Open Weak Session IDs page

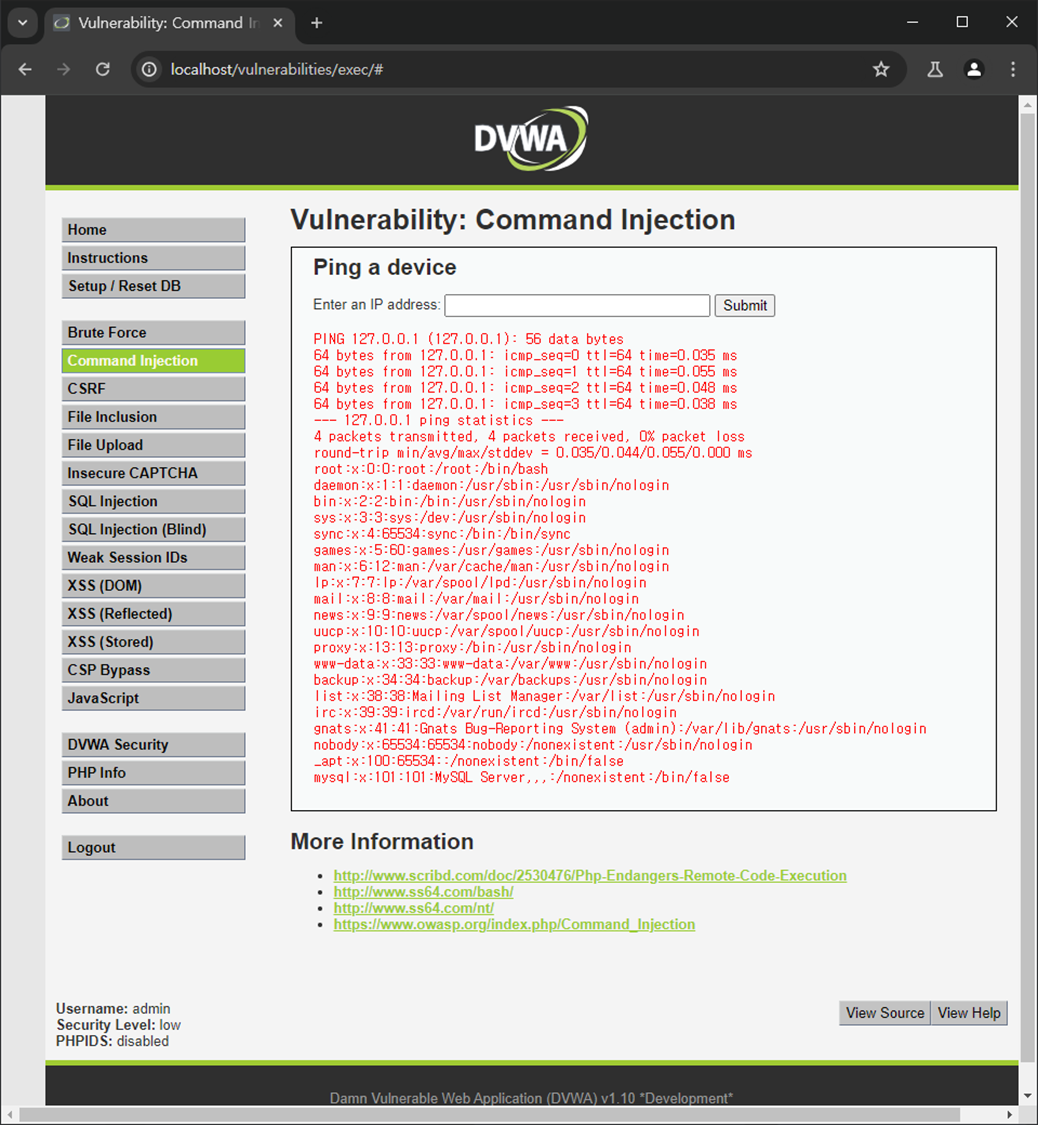click(x=154, y=557)
